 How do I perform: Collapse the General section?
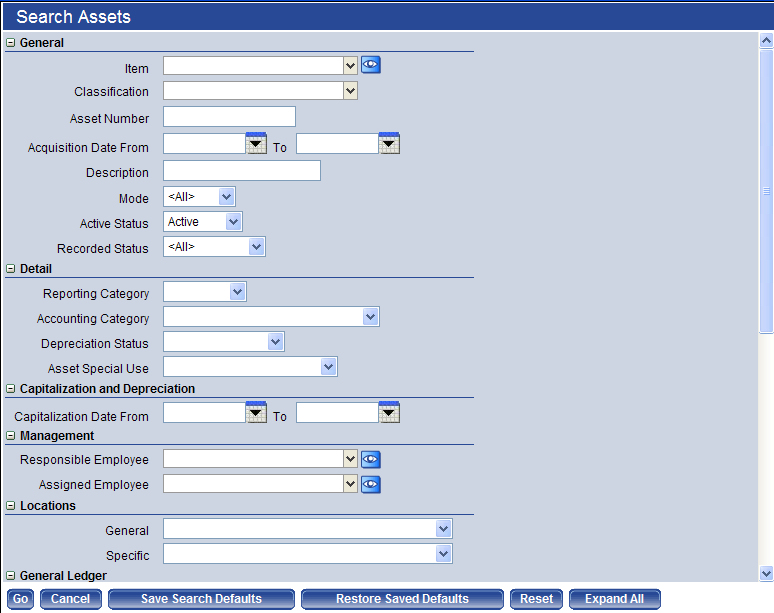tap(11, 43)
